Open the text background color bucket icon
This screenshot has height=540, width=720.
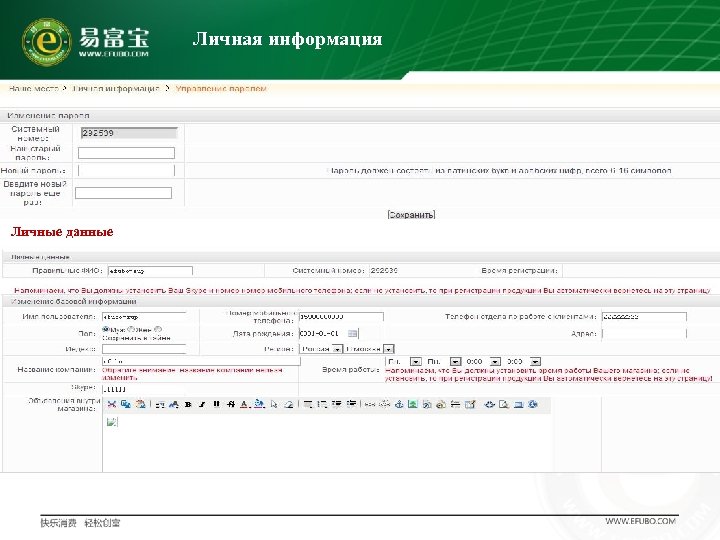pos(259,404)
